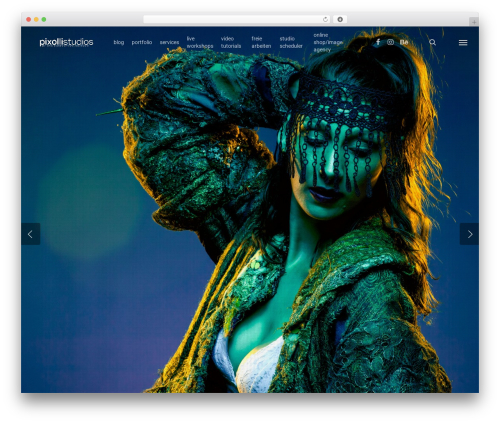Open the hamburger menu icon
Viewport: 500px width, 423px height.
tap(463, 43)
